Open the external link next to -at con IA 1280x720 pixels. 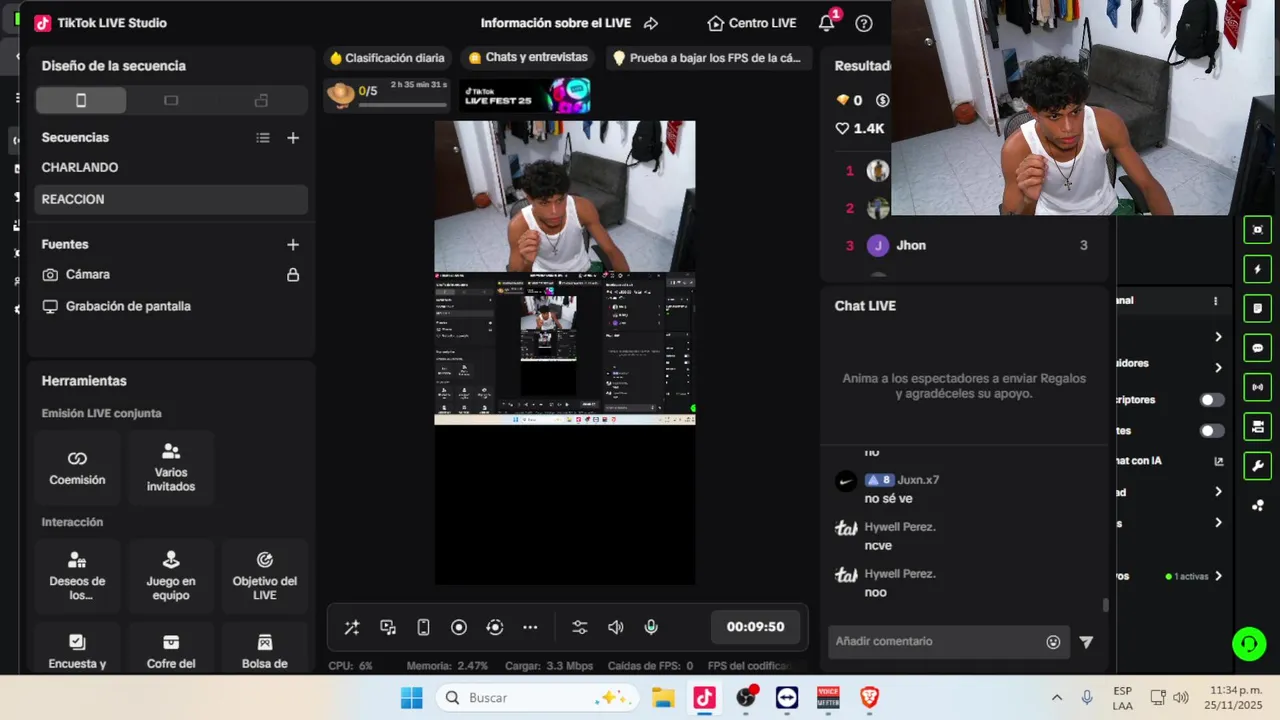pyautogui.click(x=1218, y=461)
